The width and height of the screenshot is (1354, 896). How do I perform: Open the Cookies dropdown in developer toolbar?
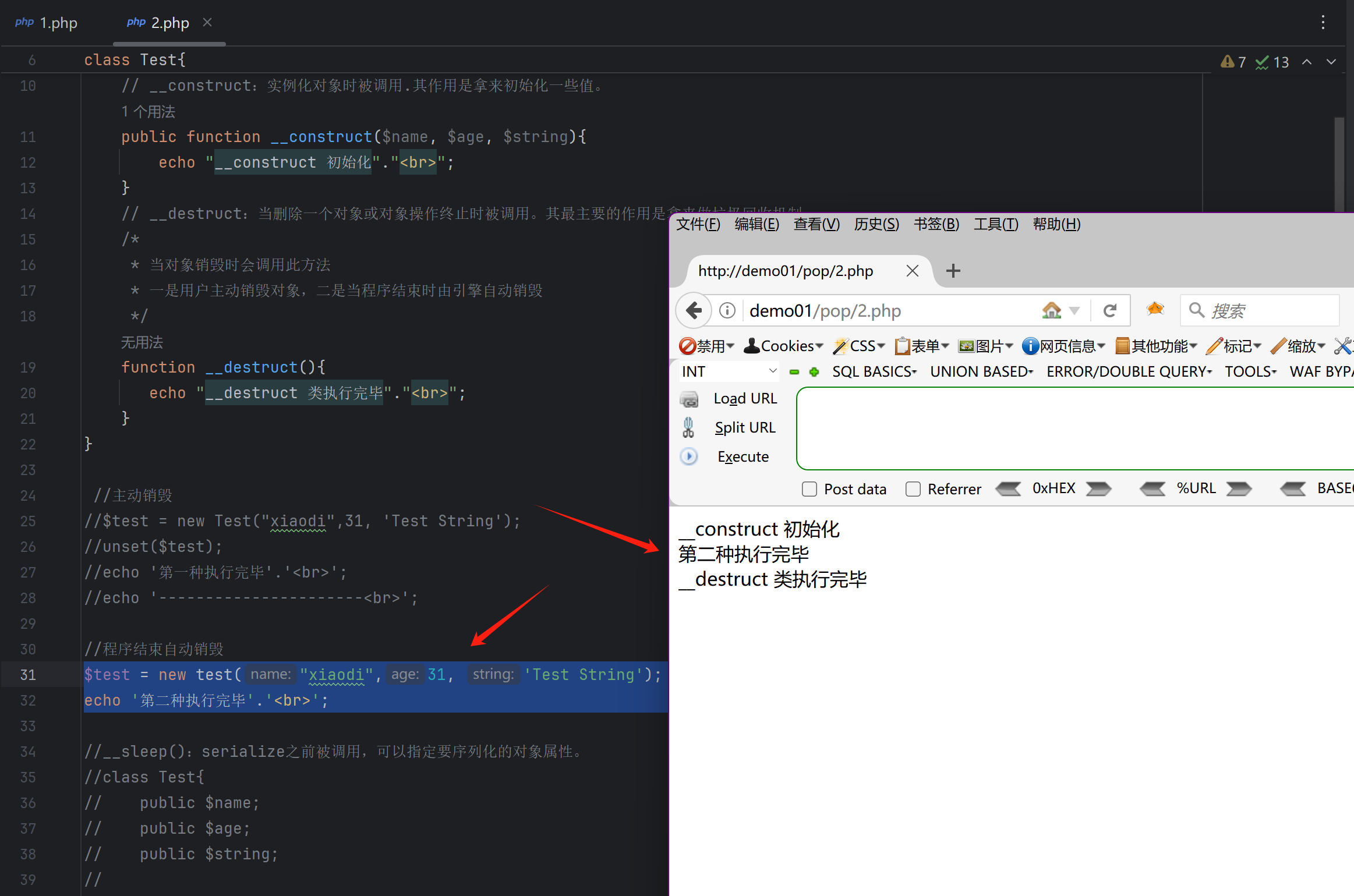783,346
